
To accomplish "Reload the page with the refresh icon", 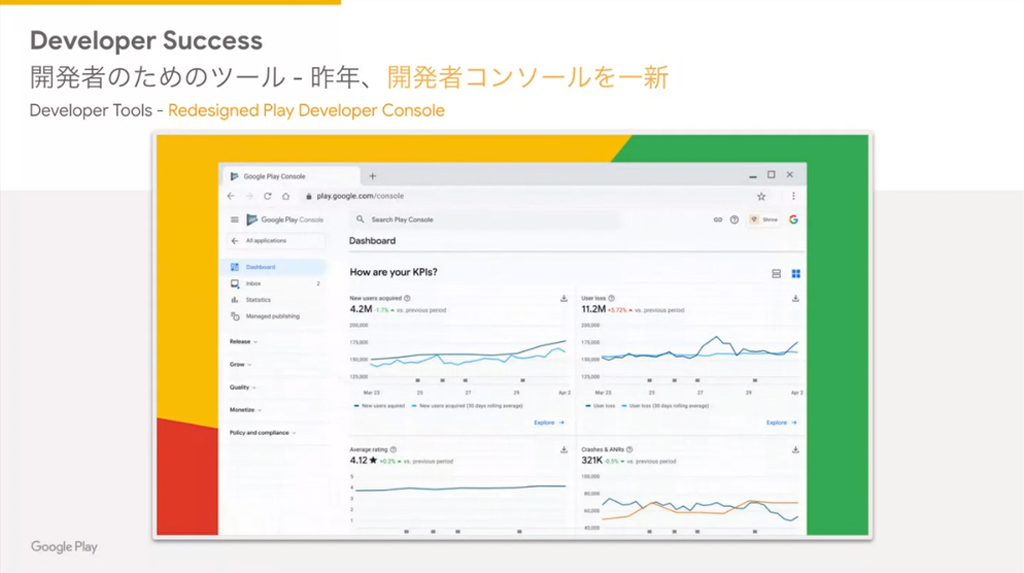I will tap(267, 196).
